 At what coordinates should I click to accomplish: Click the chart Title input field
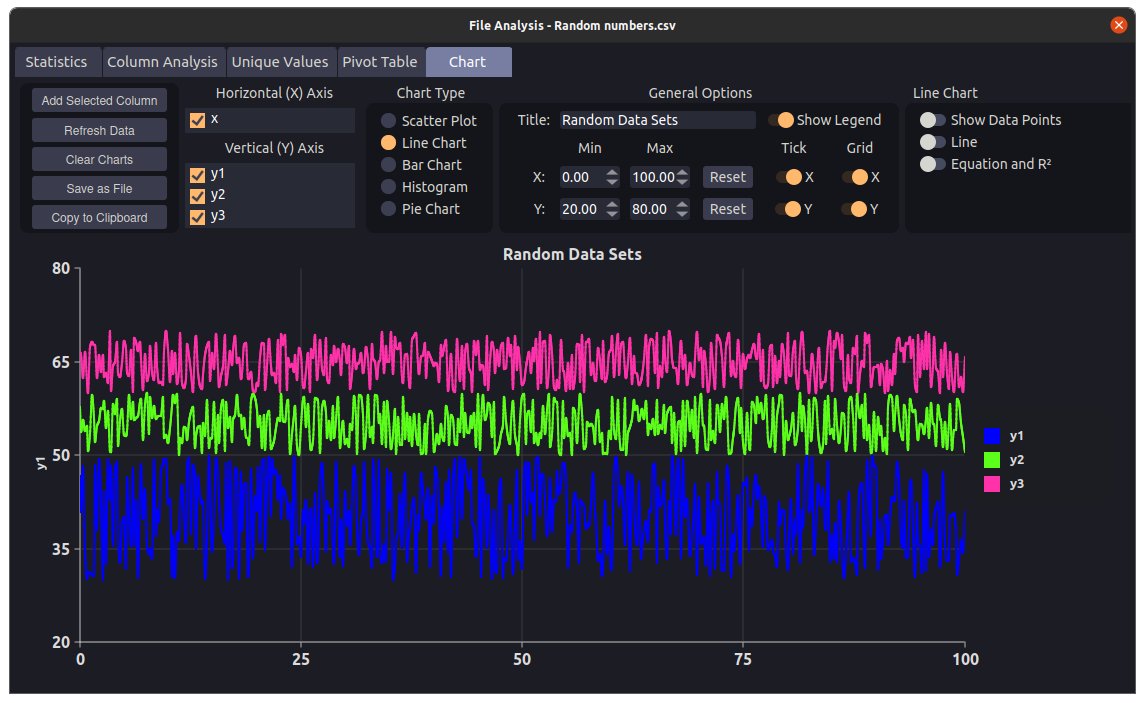click(657, 120)
